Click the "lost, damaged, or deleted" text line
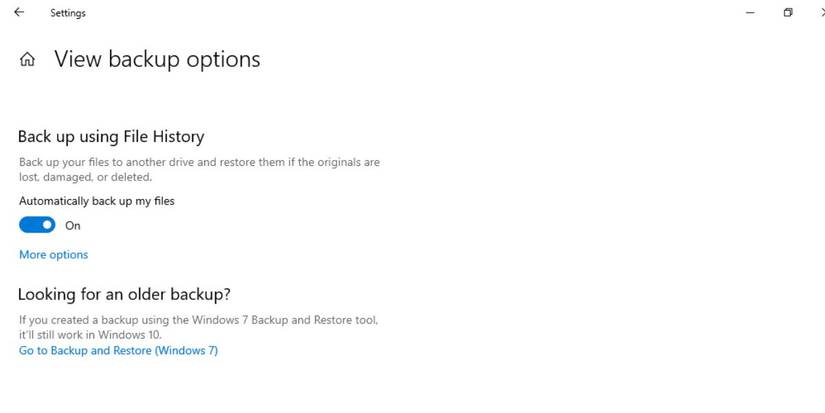Image resolution: width=825 pixels, height=413 pixels. click(x=85, y=177)
